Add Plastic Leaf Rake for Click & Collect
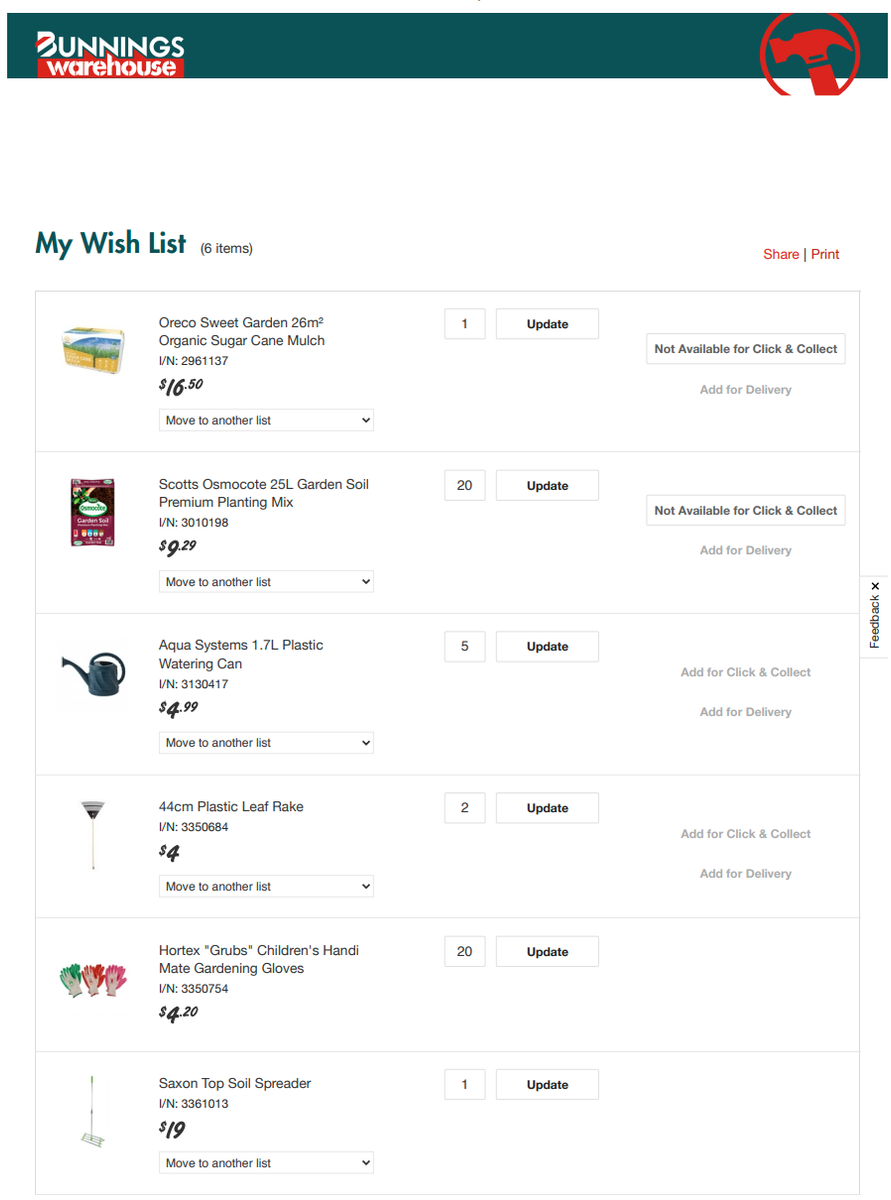 [x=745, y=834]
